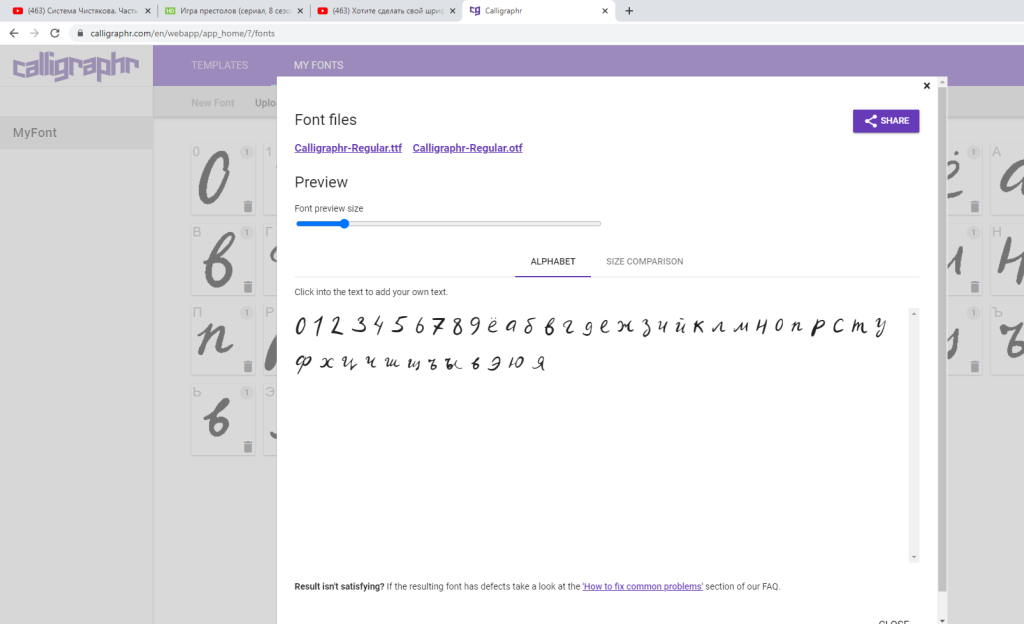Go forward with browser forward arrow
This screenshot has height=624, width=1024.
click(x=35, y=33)
